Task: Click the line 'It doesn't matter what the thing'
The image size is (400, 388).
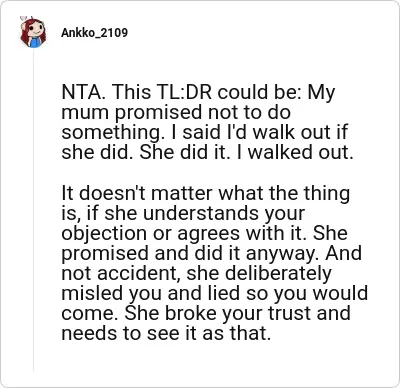Action: click(206, 193)
